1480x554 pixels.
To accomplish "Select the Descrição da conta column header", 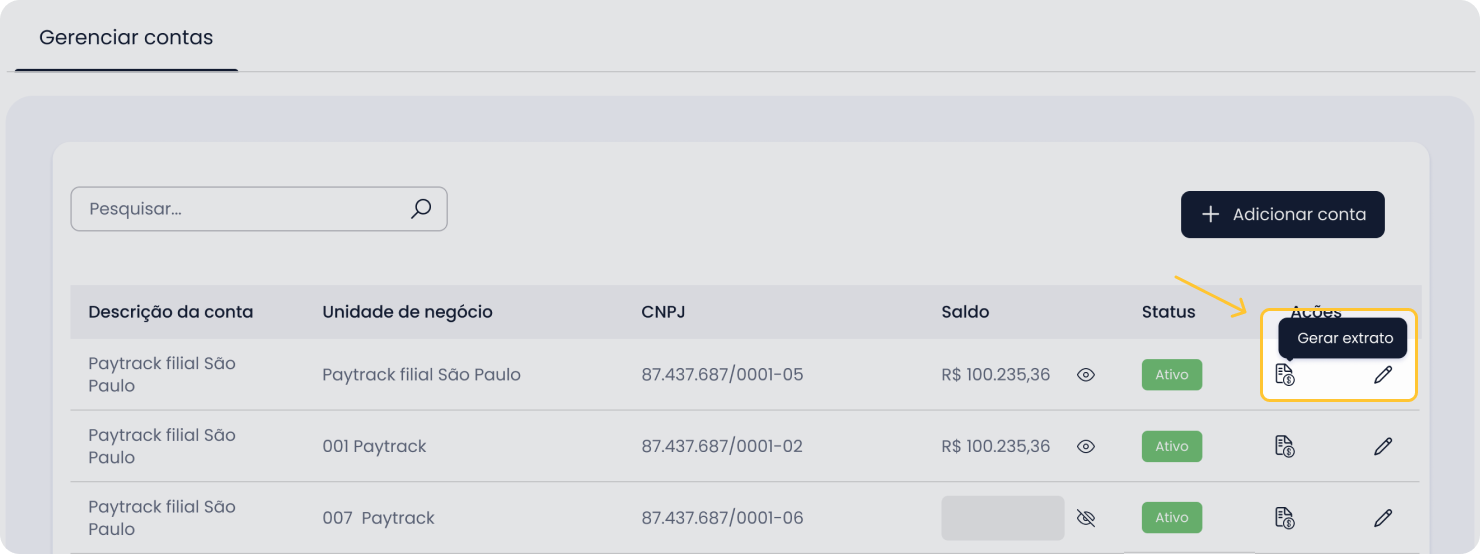I will (171, 312).
